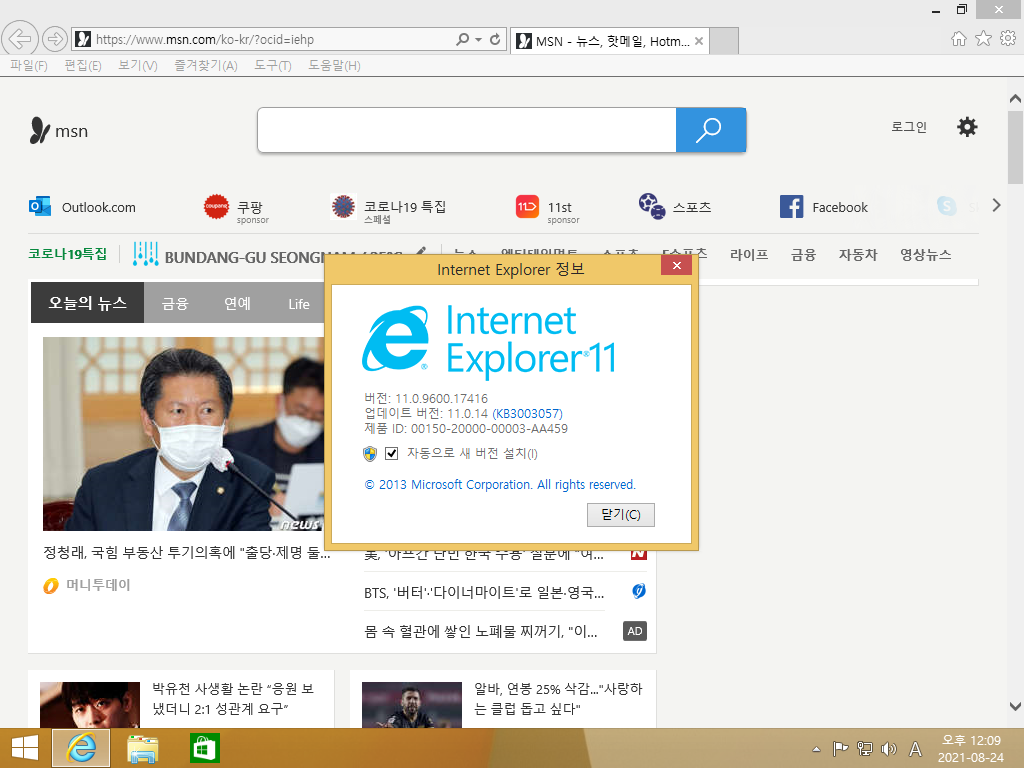
Task: Open Favorites star icon
Action: coord(983,39)
